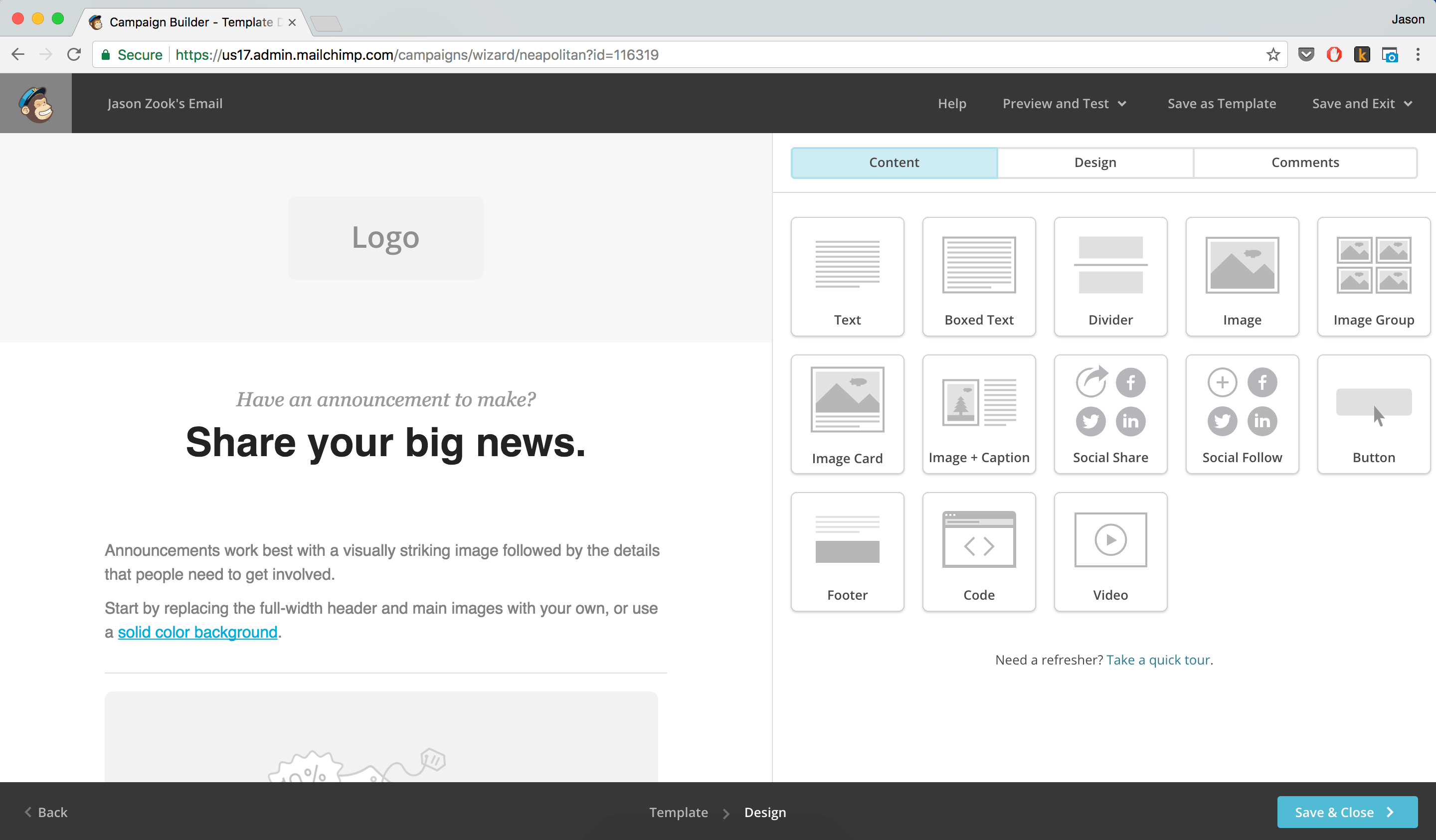Viewport: 1436px width, 840px height.
Task: Select the Image content block
Action: pos(1242,276)
